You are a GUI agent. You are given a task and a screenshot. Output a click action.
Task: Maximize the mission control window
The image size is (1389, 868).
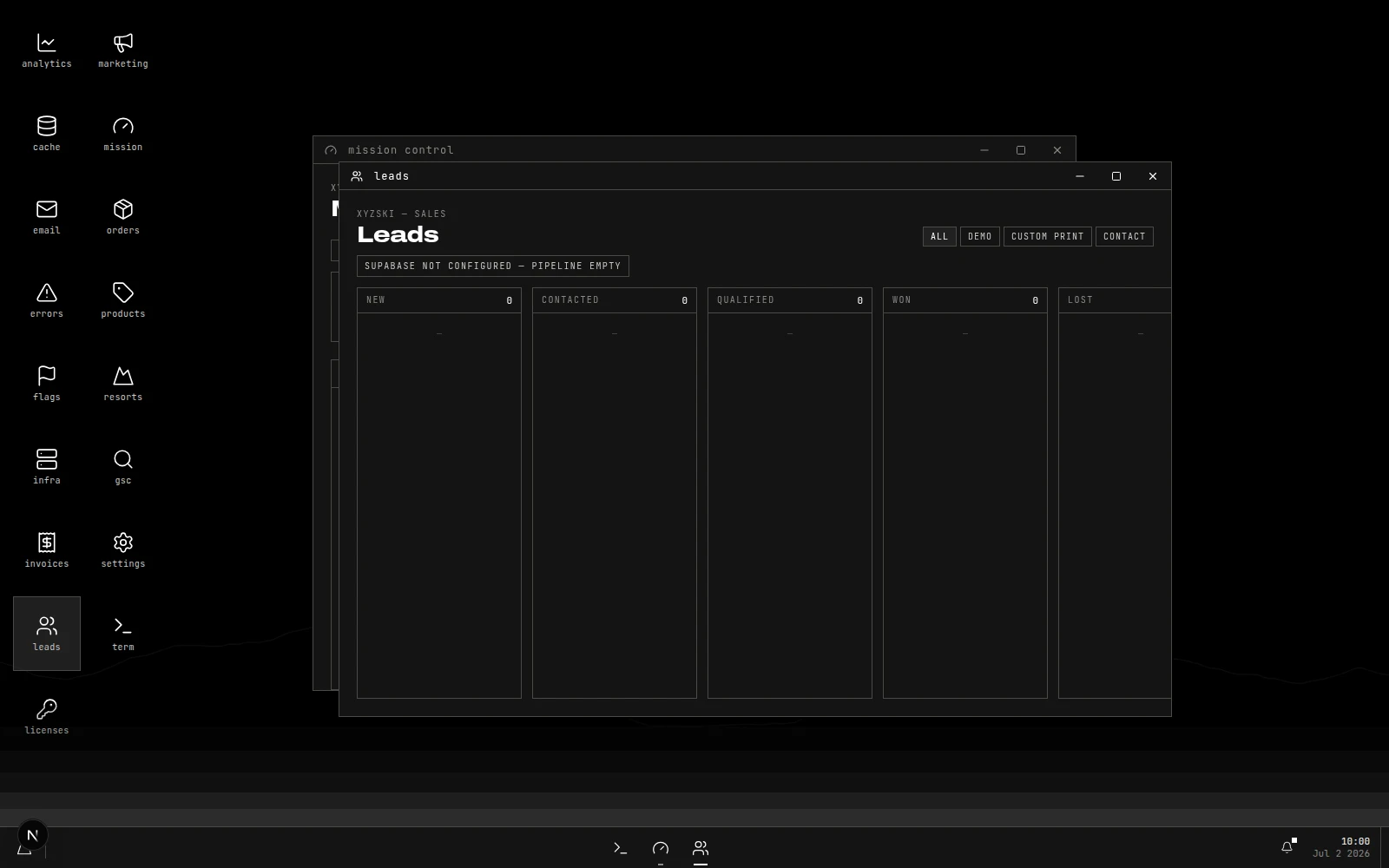pos(1021,150)
